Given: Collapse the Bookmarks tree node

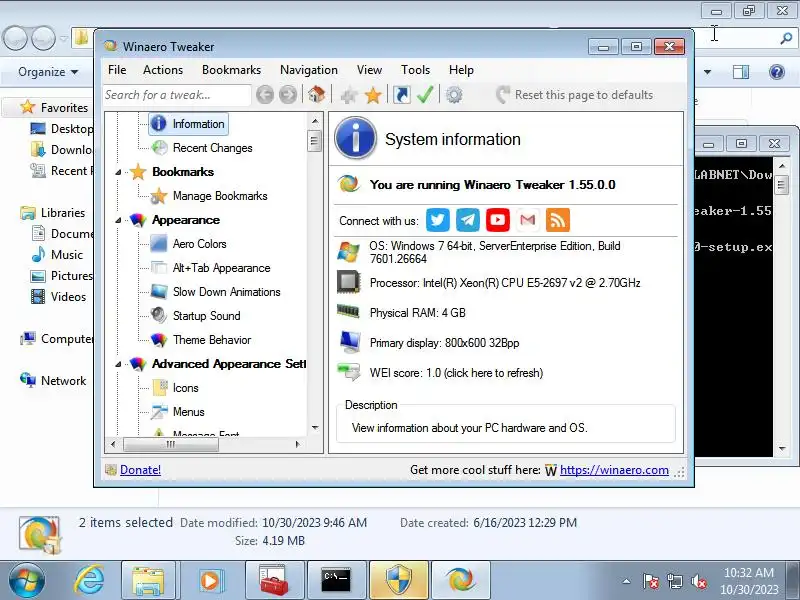Looking at the screenshot, I should click(x=118, y=172).
